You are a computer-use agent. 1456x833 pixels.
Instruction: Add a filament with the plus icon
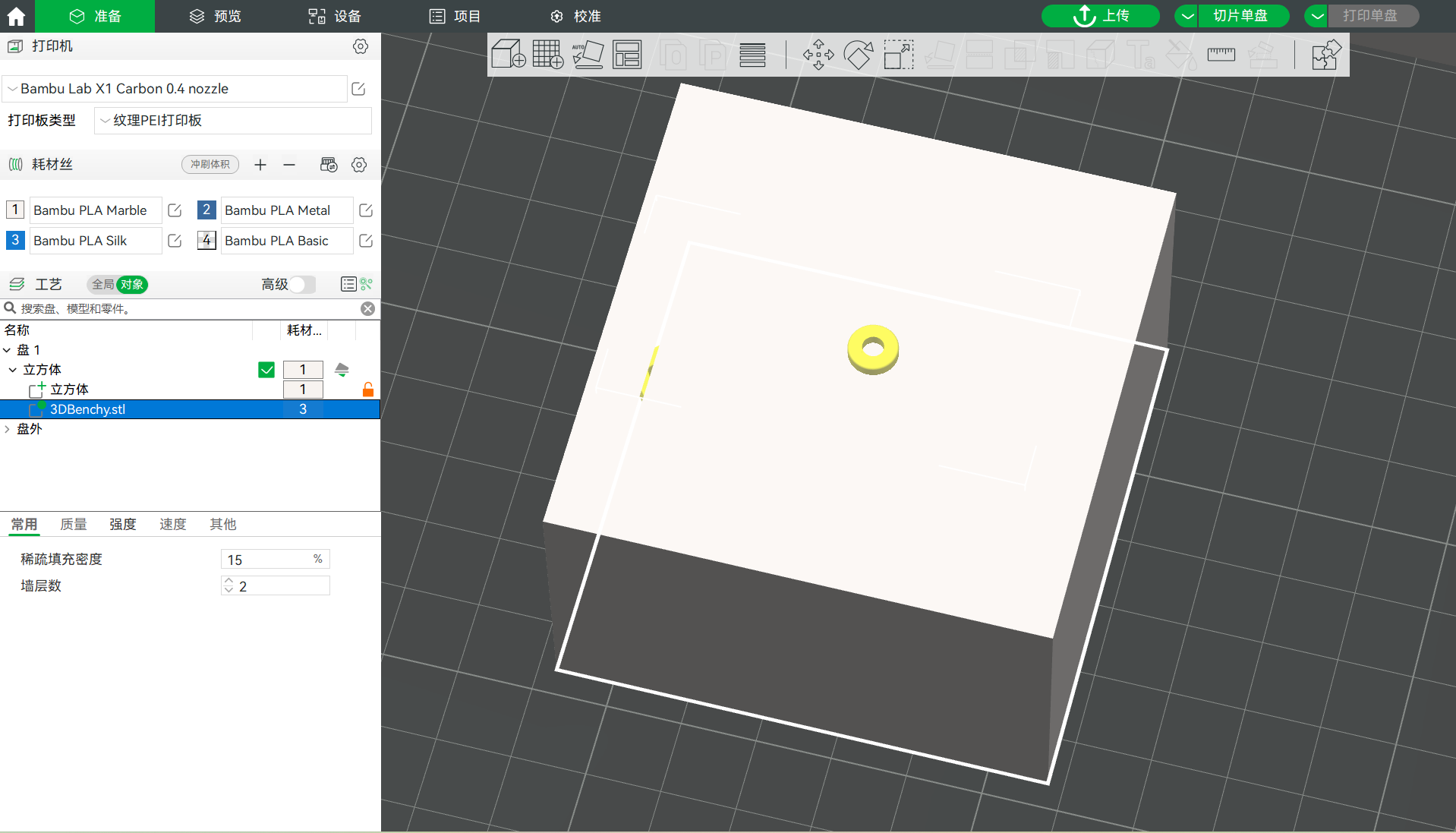point(260,165)
